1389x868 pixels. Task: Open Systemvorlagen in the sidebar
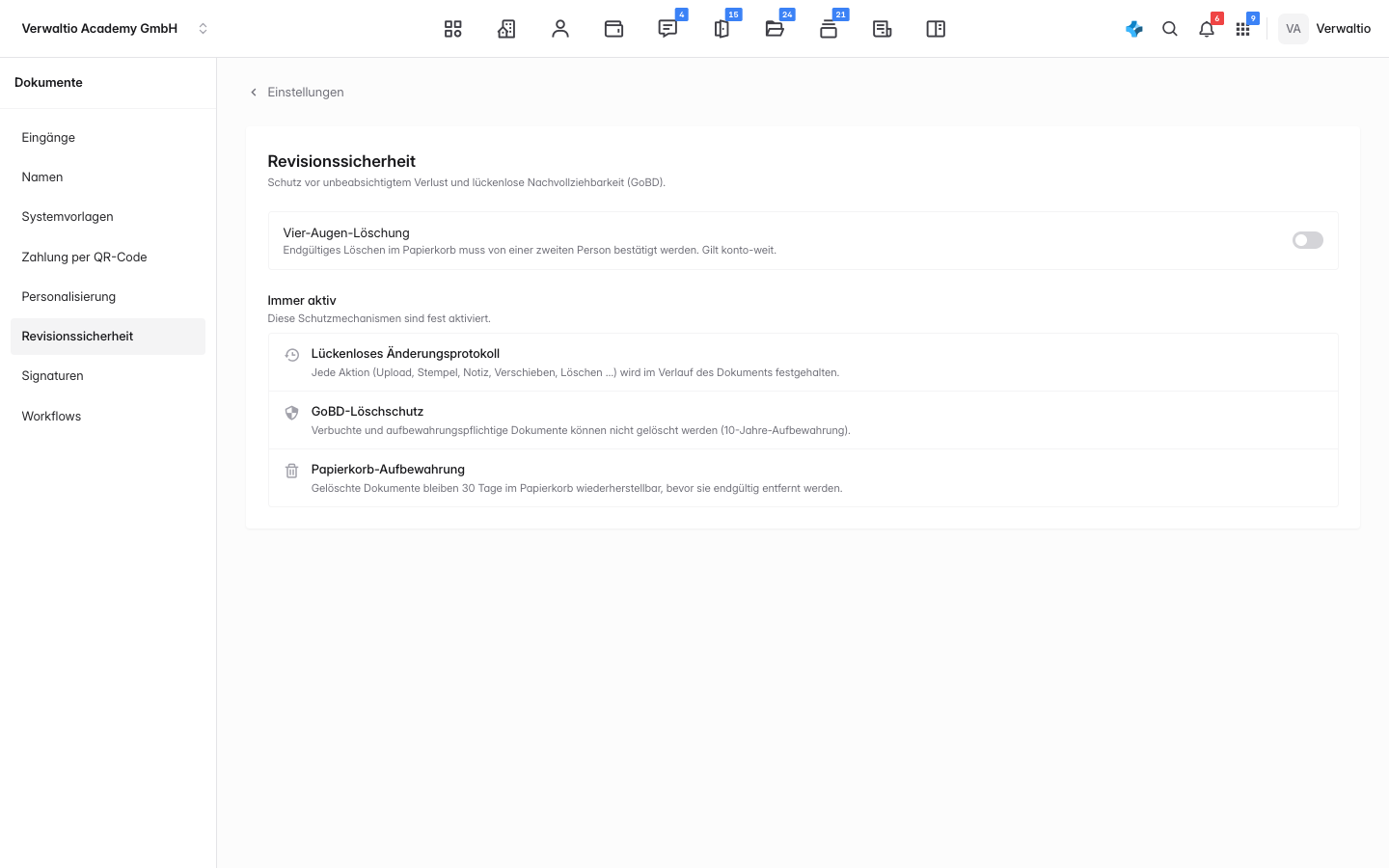108,217
